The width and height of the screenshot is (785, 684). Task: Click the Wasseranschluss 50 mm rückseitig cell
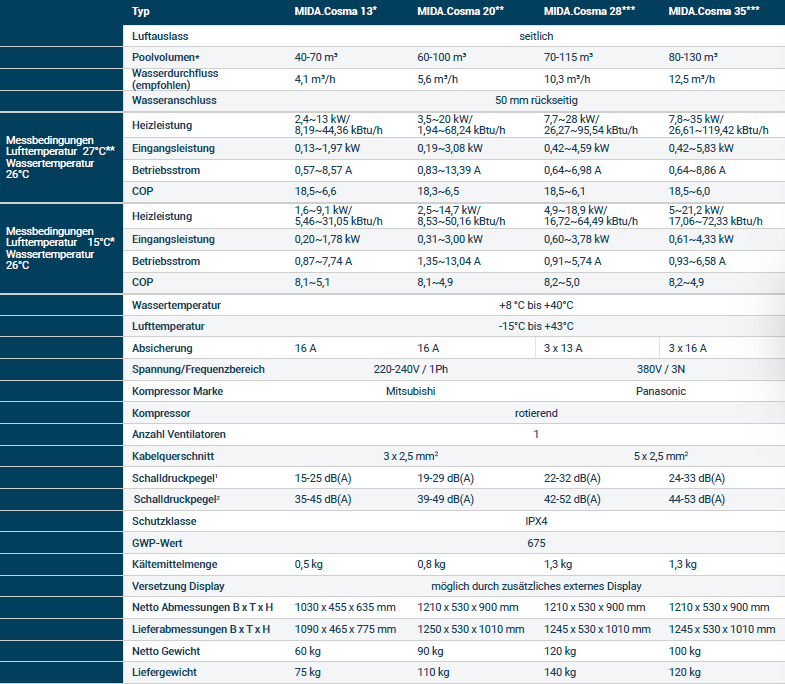point(536,100)
